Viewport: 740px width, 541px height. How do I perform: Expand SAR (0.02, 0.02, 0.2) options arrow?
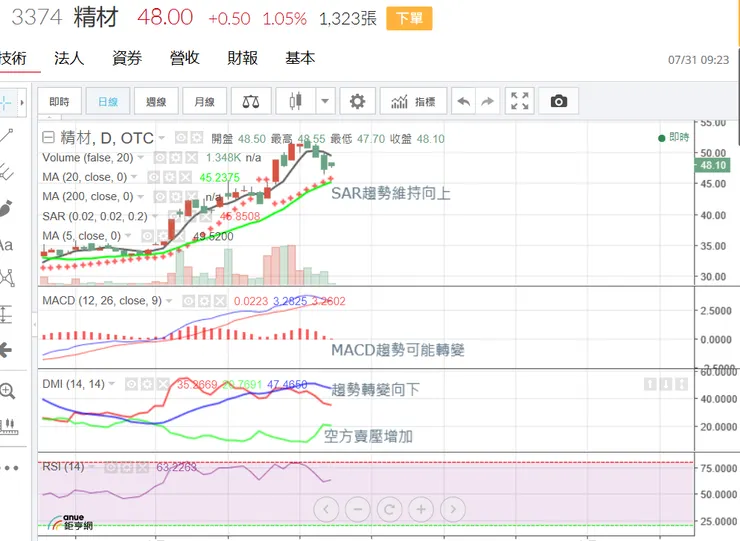point(155,216)
